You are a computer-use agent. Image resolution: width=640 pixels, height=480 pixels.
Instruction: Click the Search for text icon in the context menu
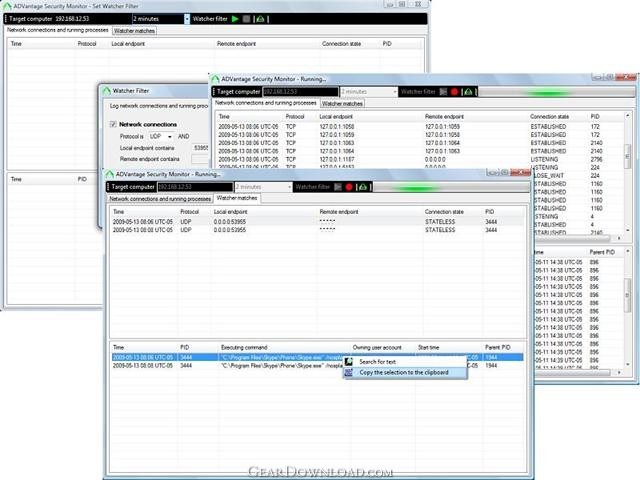click(349, 362)
